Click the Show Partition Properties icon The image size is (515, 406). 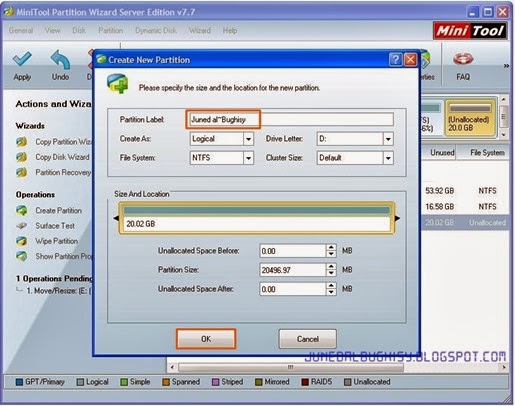22,256
